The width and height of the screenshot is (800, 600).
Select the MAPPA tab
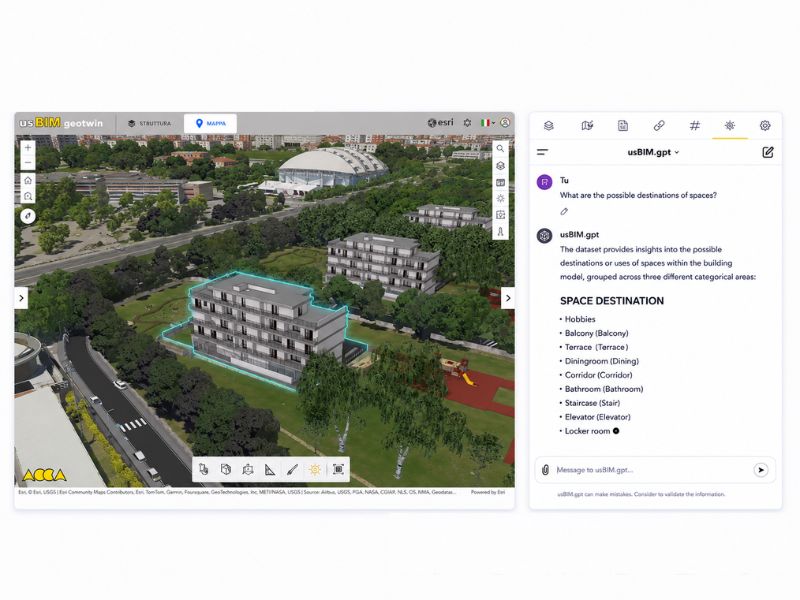pos(210,123)
